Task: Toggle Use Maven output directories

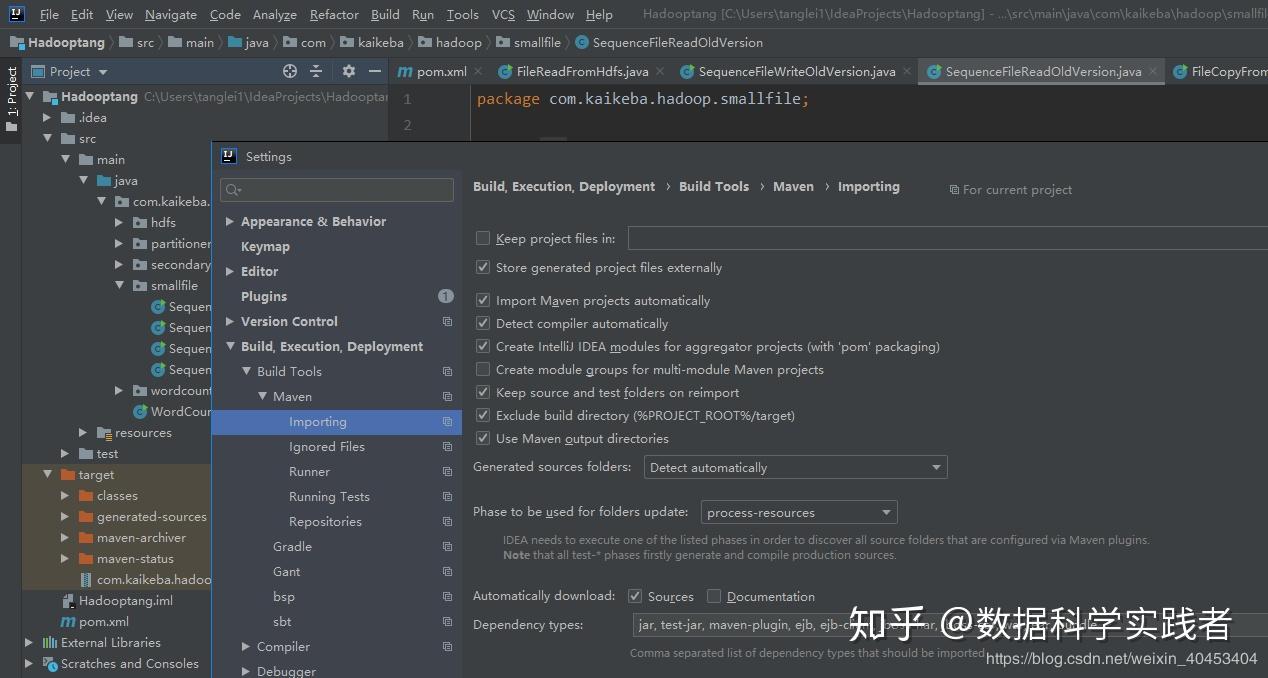Action: pos(483,439)
